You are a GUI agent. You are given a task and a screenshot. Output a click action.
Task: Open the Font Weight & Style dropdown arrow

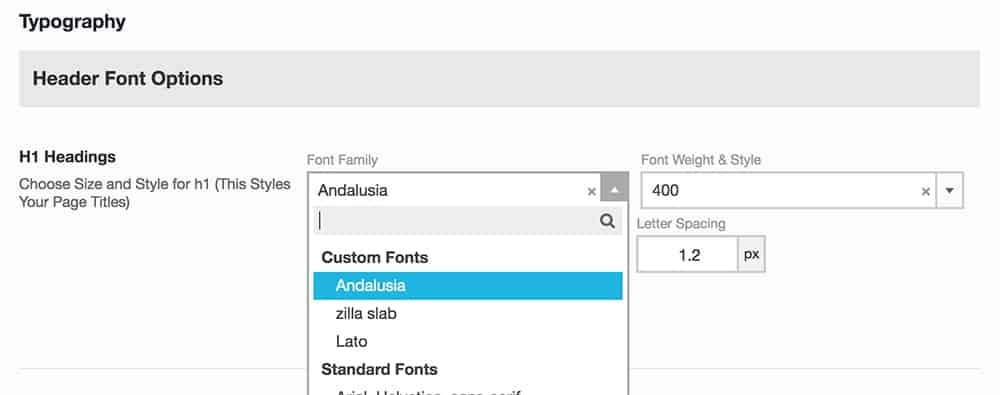950,190
